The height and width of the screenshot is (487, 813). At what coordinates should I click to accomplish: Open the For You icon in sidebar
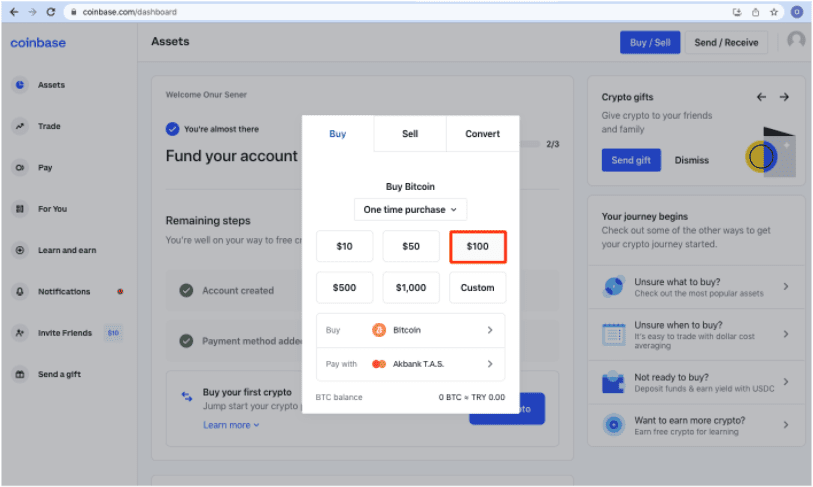click(20, 209)
